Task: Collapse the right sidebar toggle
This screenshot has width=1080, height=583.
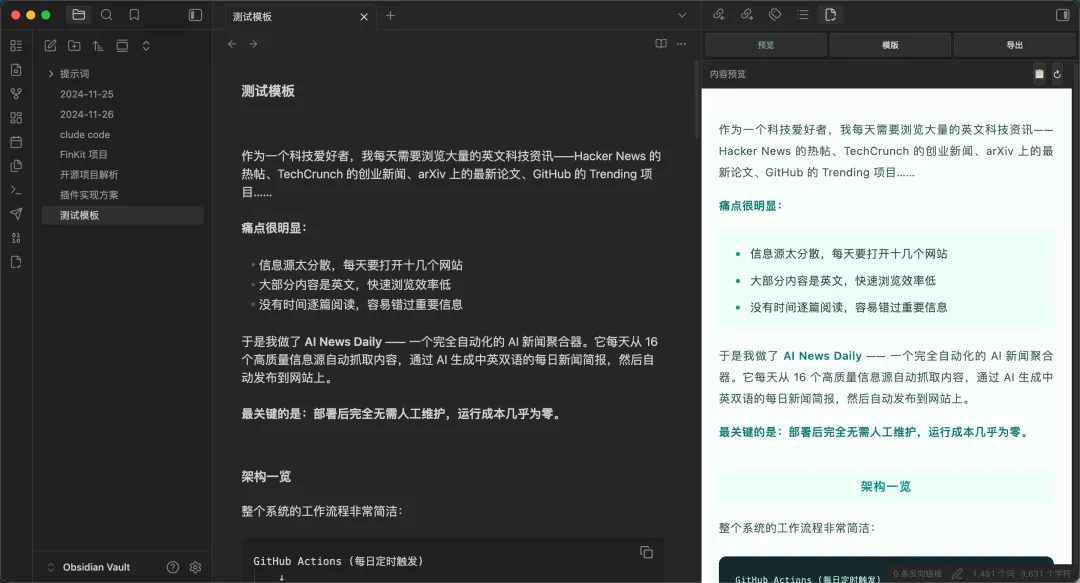Action: pyautogui.click(x=1063, y=14)
